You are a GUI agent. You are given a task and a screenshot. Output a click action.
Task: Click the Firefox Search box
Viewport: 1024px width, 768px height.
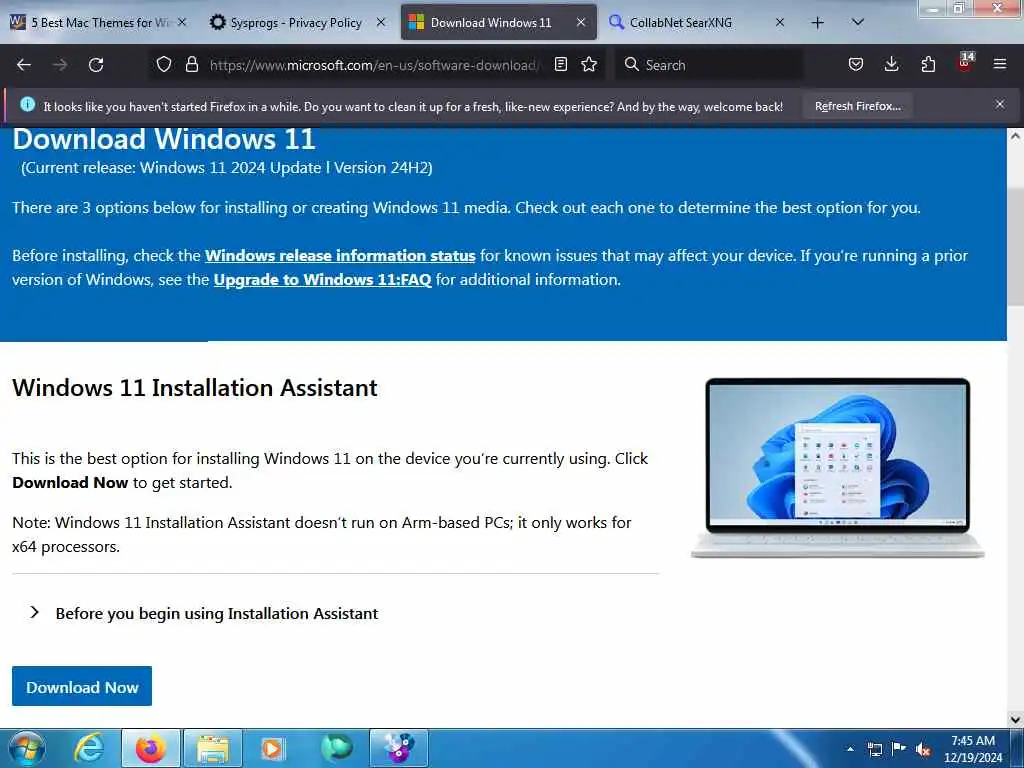point(709,65)
